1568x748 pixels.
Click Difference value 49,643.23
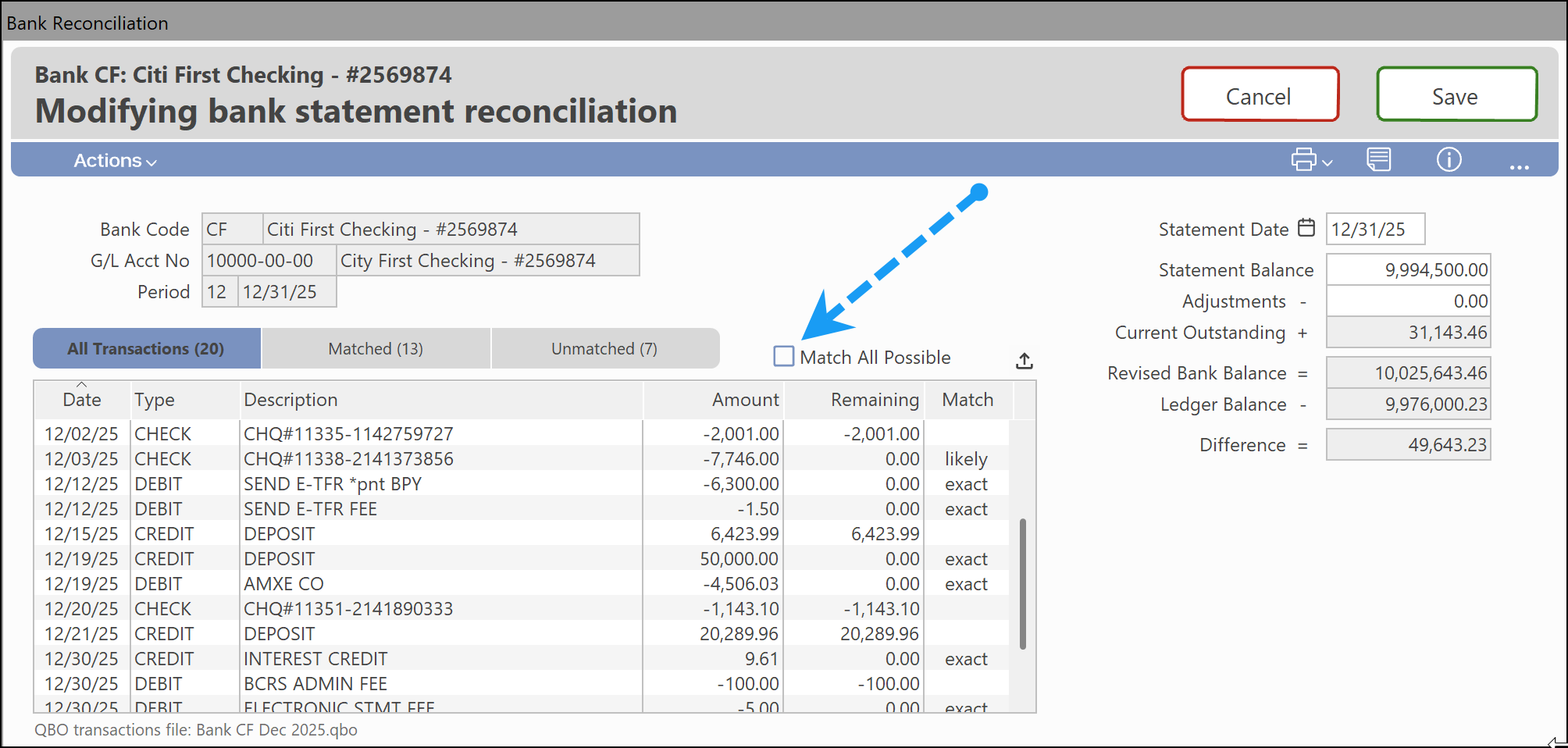pyautogui.click(x=1409, y=444)
